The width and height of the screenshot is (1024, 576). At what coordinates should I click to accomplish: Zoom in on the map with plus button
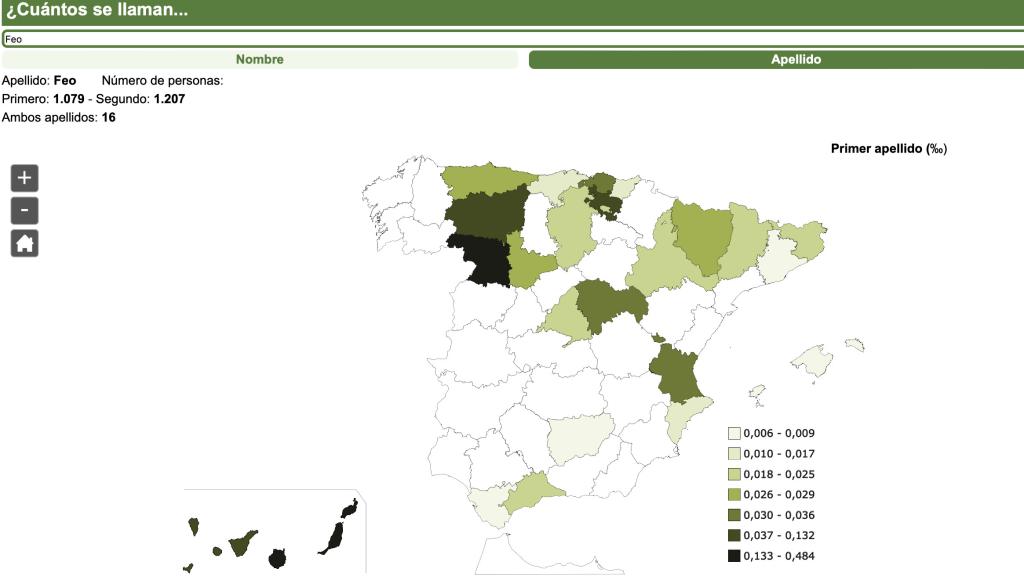[x=24, y=178]
